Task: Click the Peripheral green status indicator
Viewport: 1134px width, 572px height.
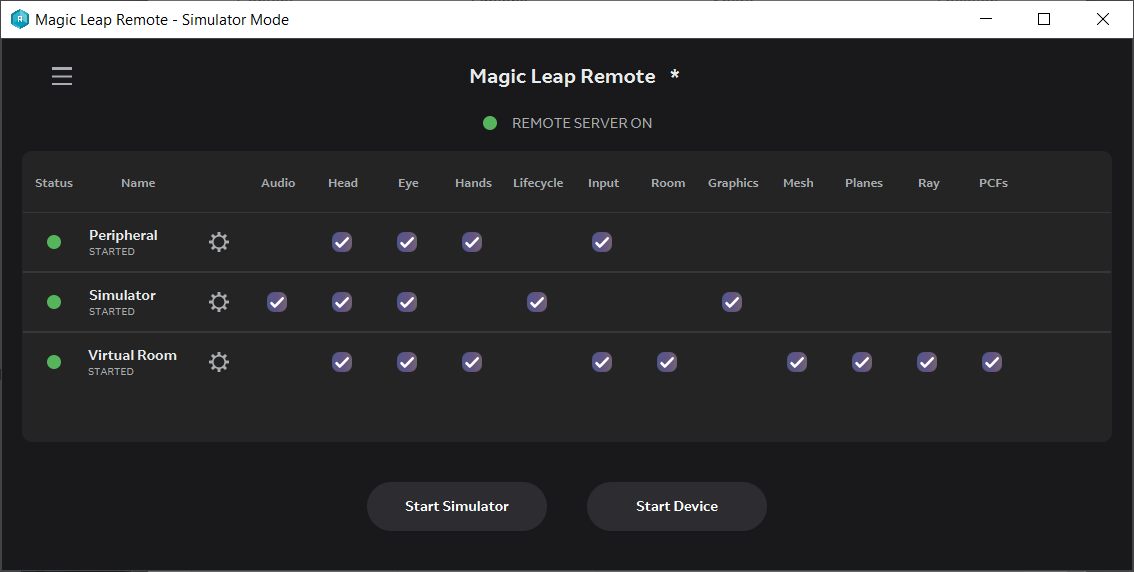Action: 54,242
